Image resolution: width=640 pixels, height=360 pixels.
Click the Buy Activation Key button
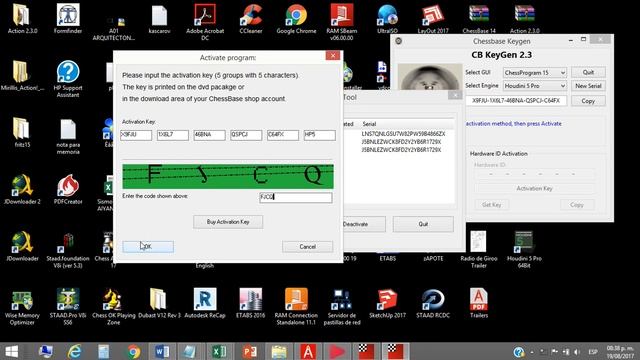click(x=228, y=222)
